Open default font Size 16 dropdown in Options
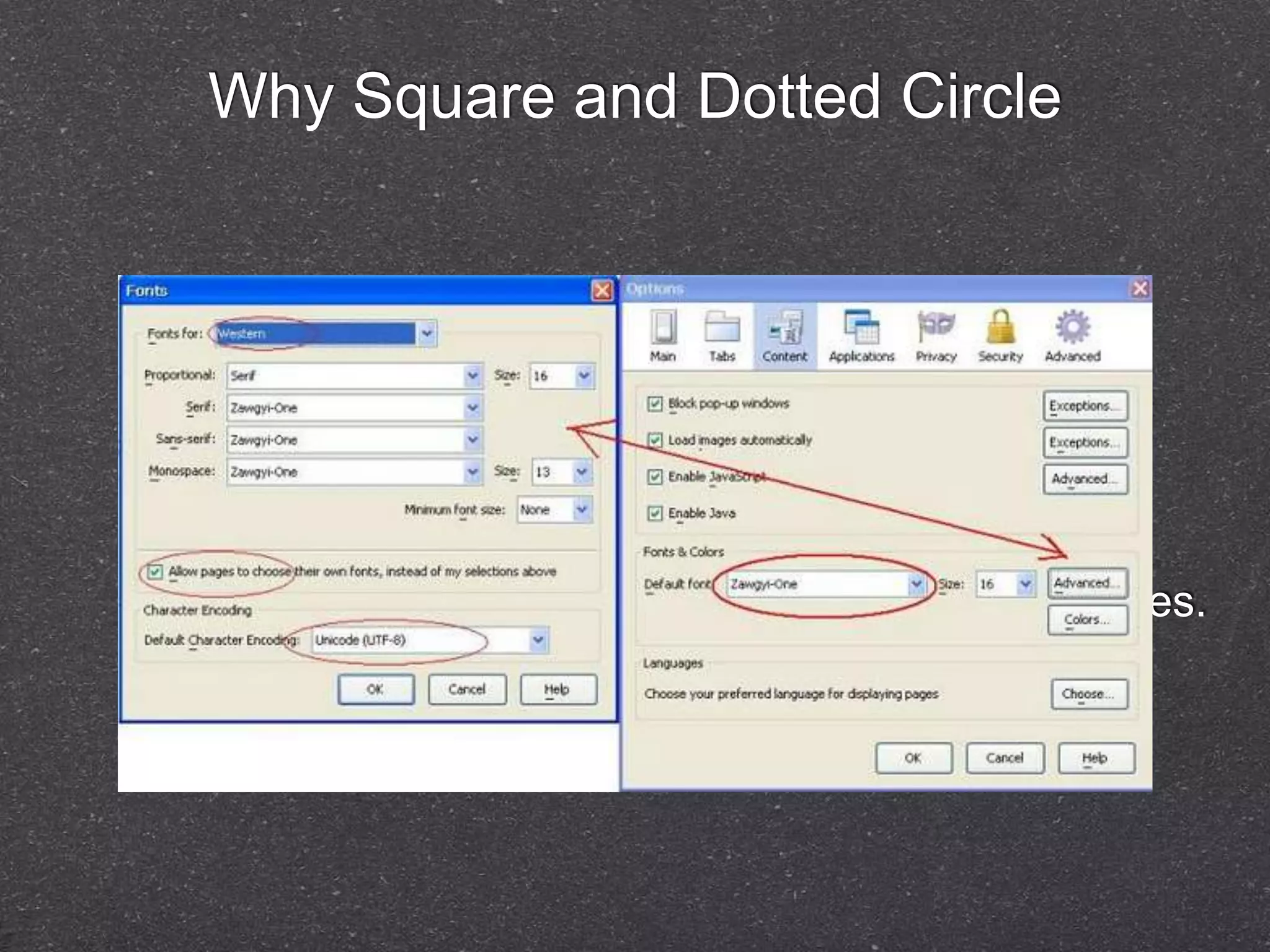1270x952 pixels. coord(1005,584)
